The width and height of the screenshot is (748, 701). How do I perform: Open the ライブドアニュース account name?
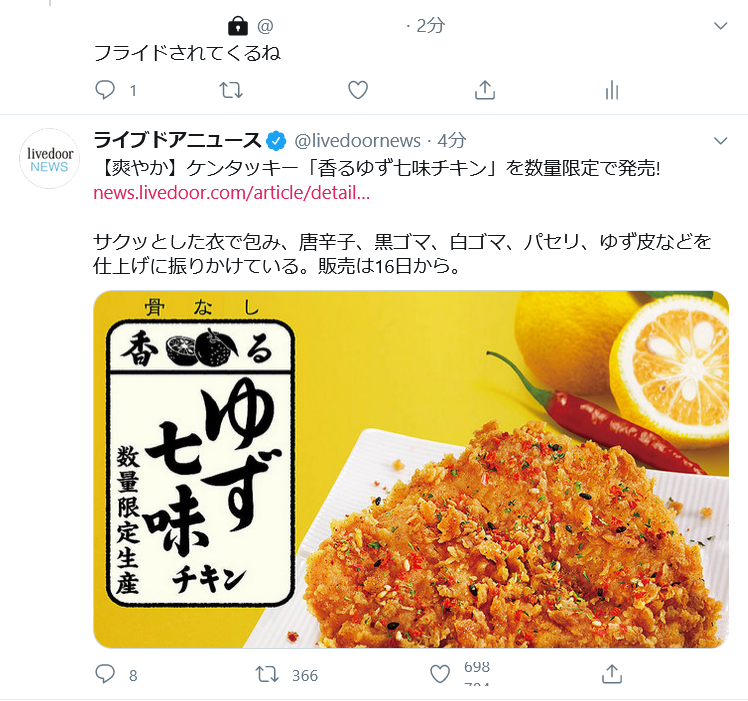177,140
